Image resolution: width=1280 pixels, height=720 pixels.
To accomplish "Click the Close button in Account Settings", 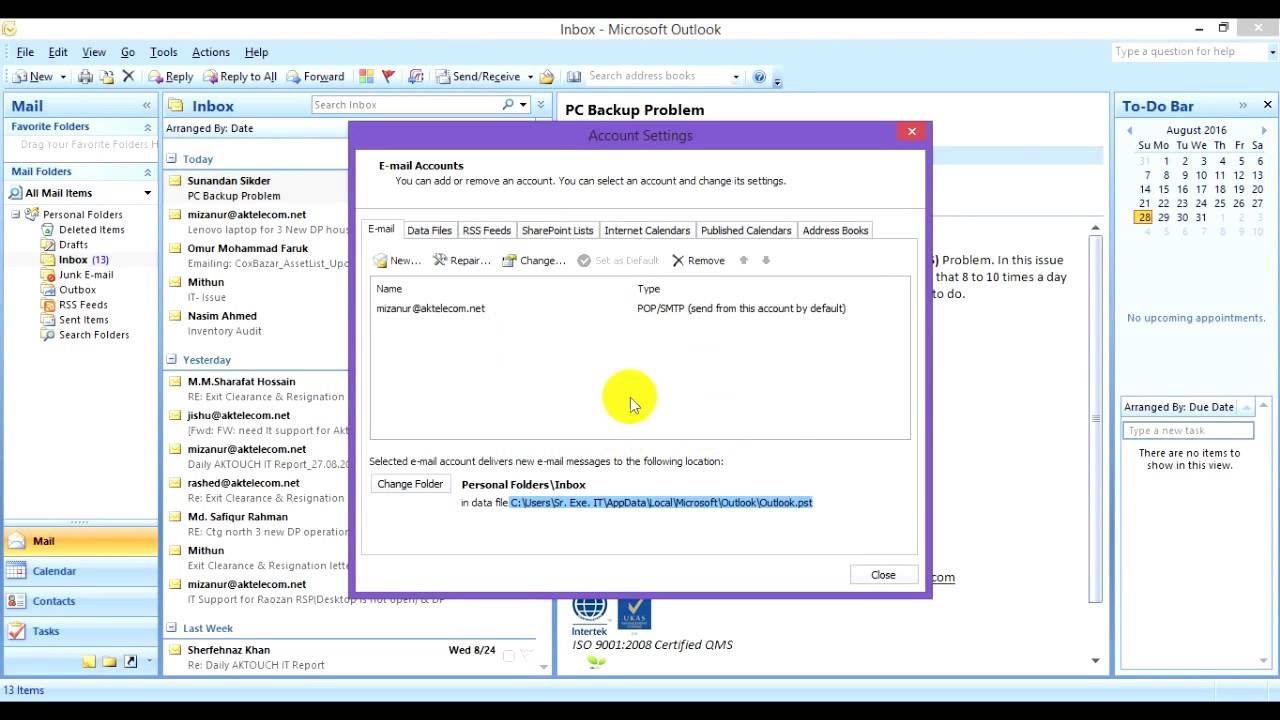I will pyautogui.click(x=883, y=575).
